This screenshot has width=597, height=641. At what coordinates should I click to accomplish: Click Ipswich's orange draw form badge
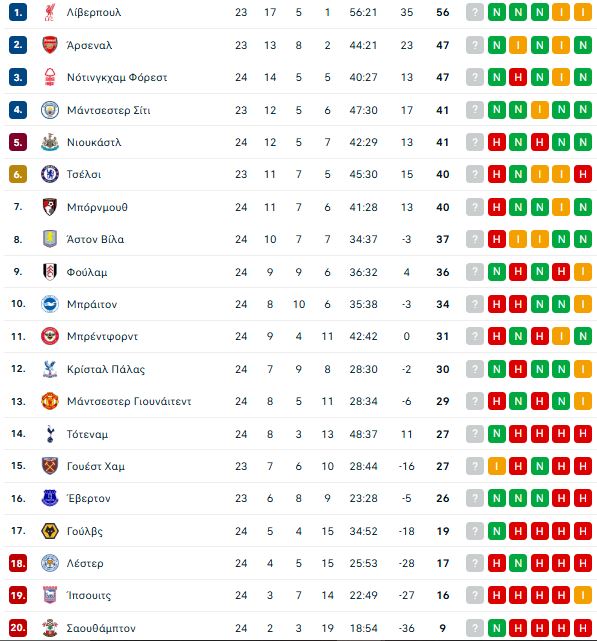tap(583, 595)
